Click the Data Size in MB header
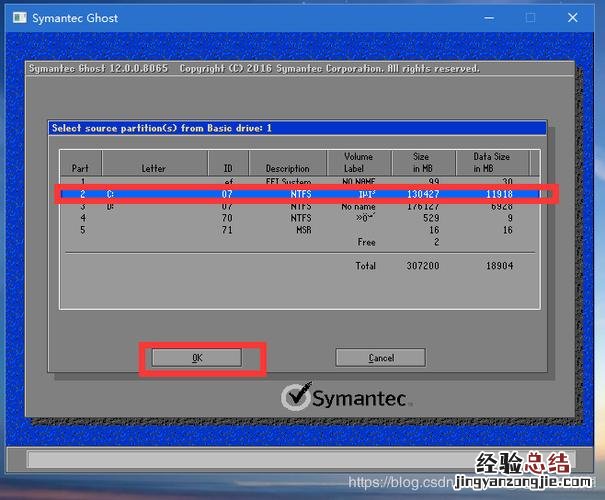The height and width of the screenshot is (500, 605). click(492, 163)
